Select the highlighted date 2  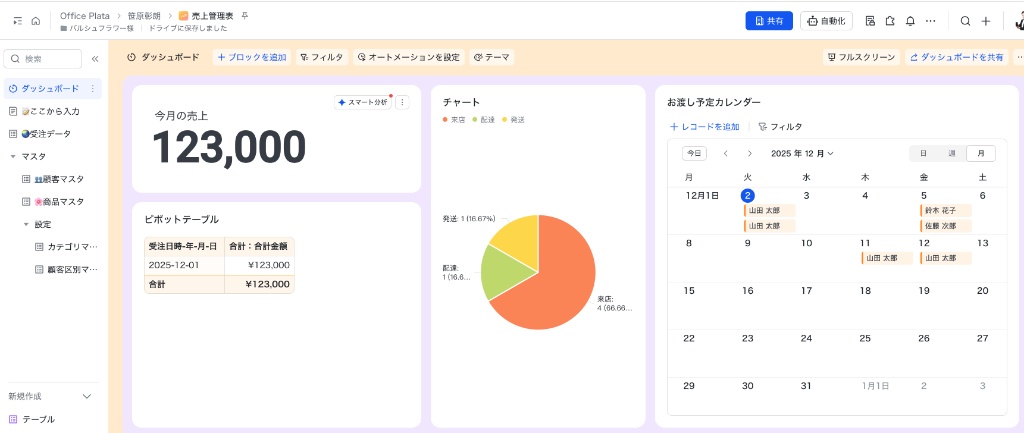[748, 195]
